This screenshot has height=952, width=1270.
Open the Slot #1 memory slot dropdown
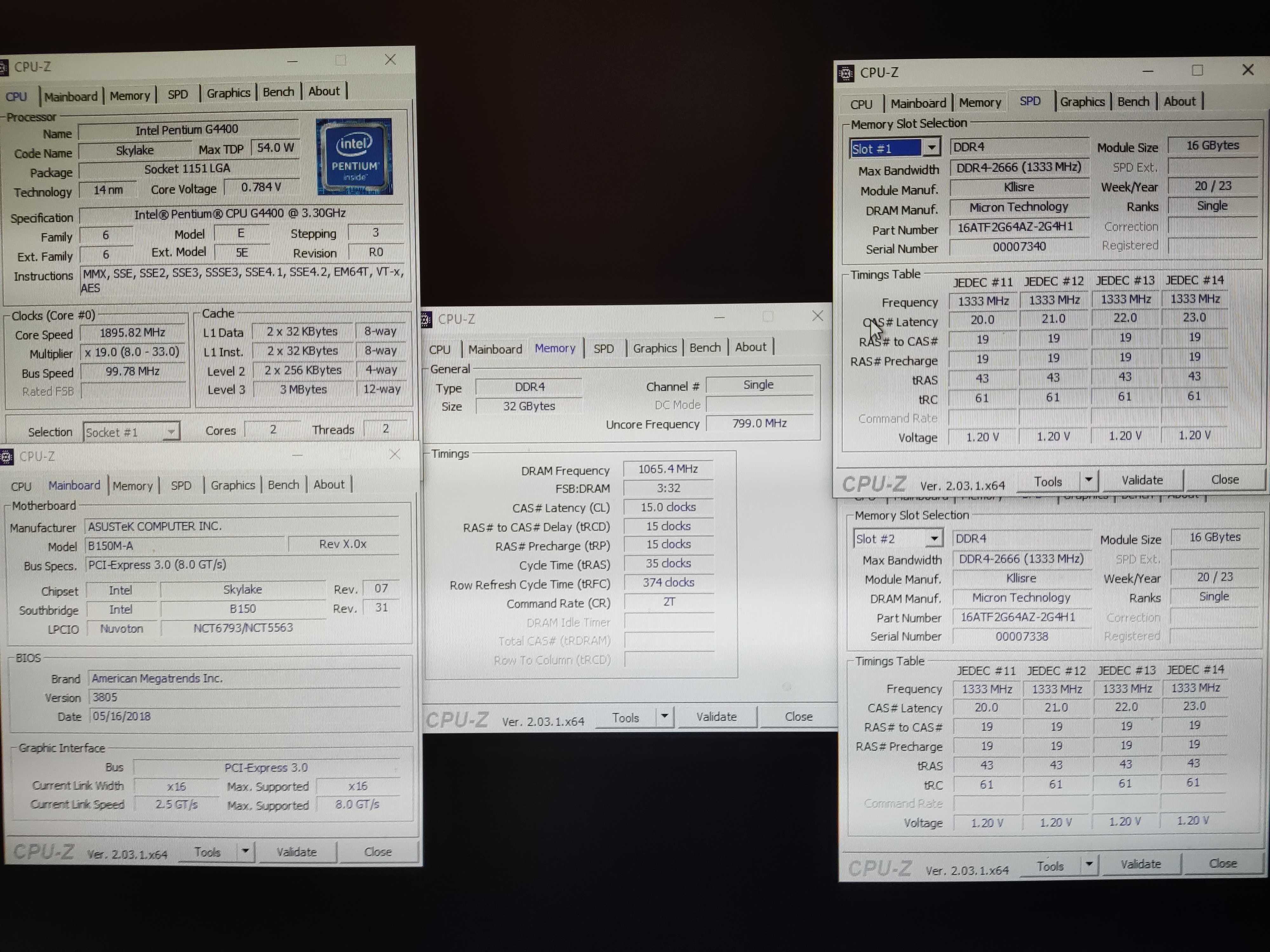click(931, 148)
